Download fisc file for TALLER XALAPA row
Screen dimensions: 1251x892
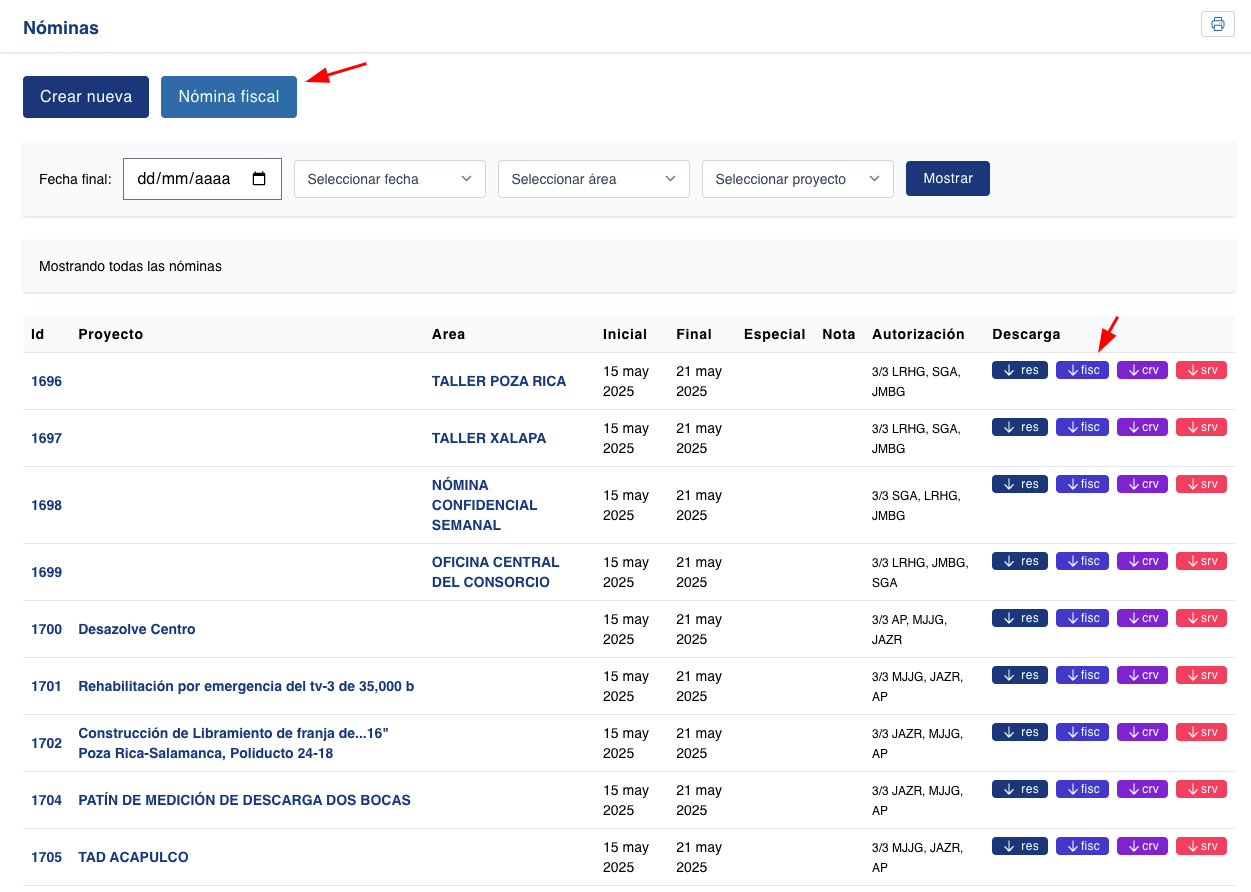[1082, 427]
